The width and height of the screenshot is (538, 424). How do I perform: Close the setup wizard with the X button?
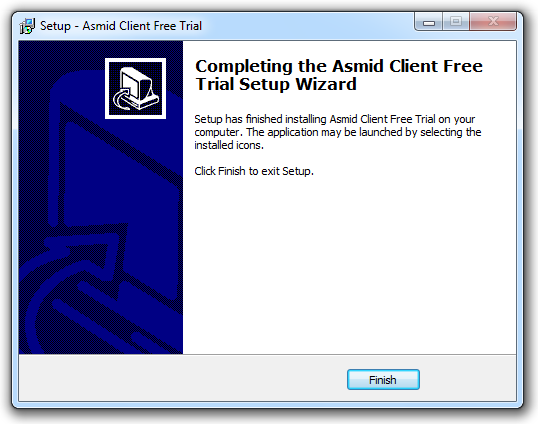[x=493, y=22]
